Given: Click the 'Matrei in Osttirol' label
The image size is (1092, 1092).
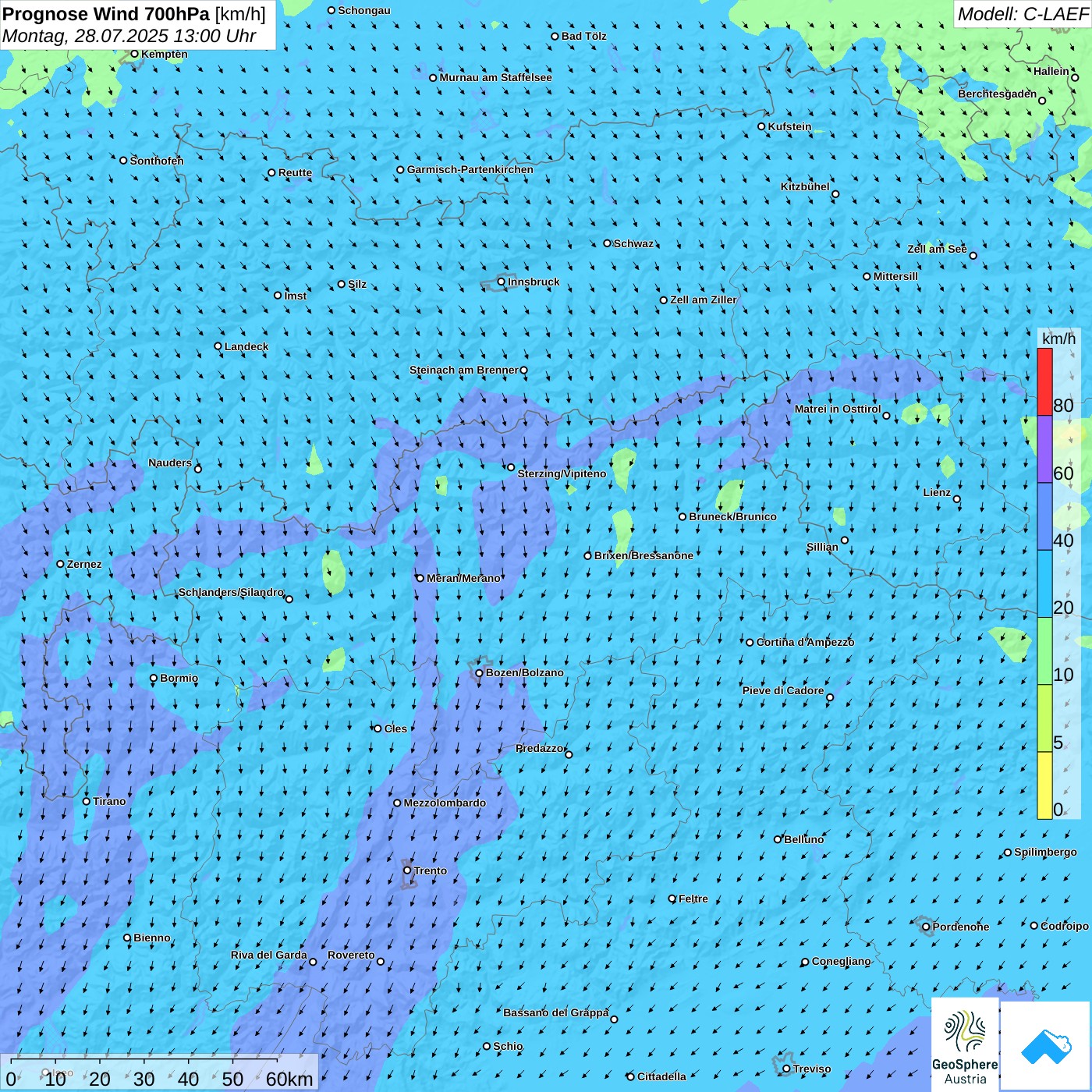Looking at the screenshot, I should click(x=838, y=409).
